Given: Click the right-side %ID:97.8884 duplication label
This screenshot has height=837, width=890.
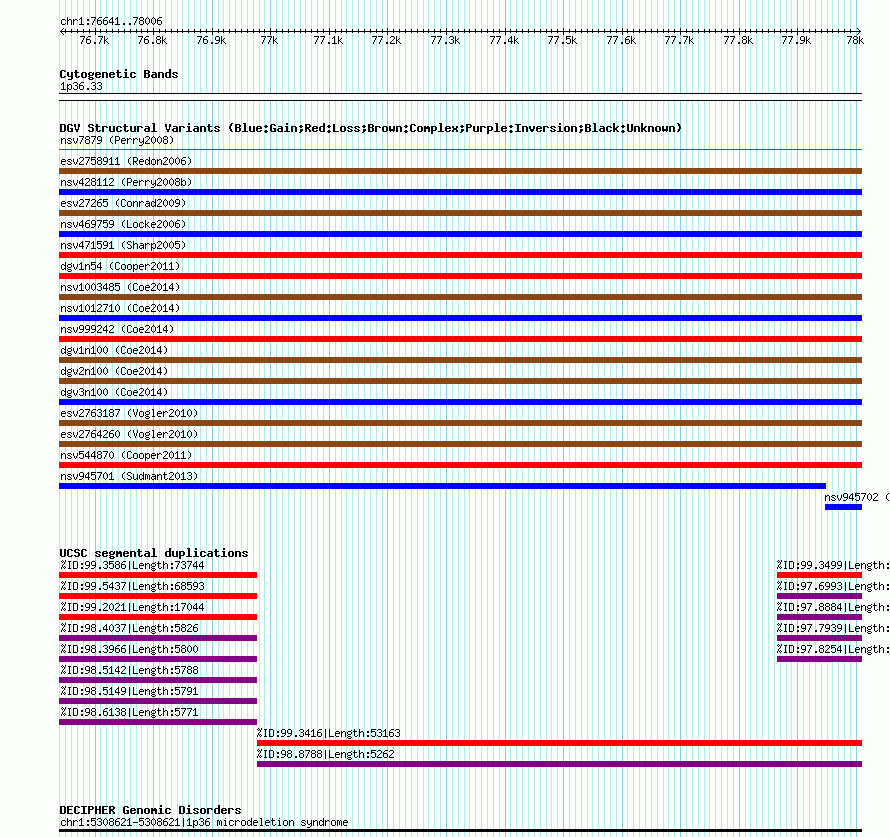Looking at the screenshot, I should pos(833,607).
